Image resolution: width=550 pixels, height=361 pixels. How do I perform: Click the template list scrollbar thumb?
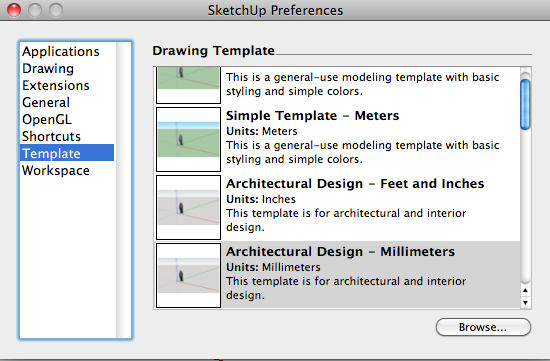525,104
